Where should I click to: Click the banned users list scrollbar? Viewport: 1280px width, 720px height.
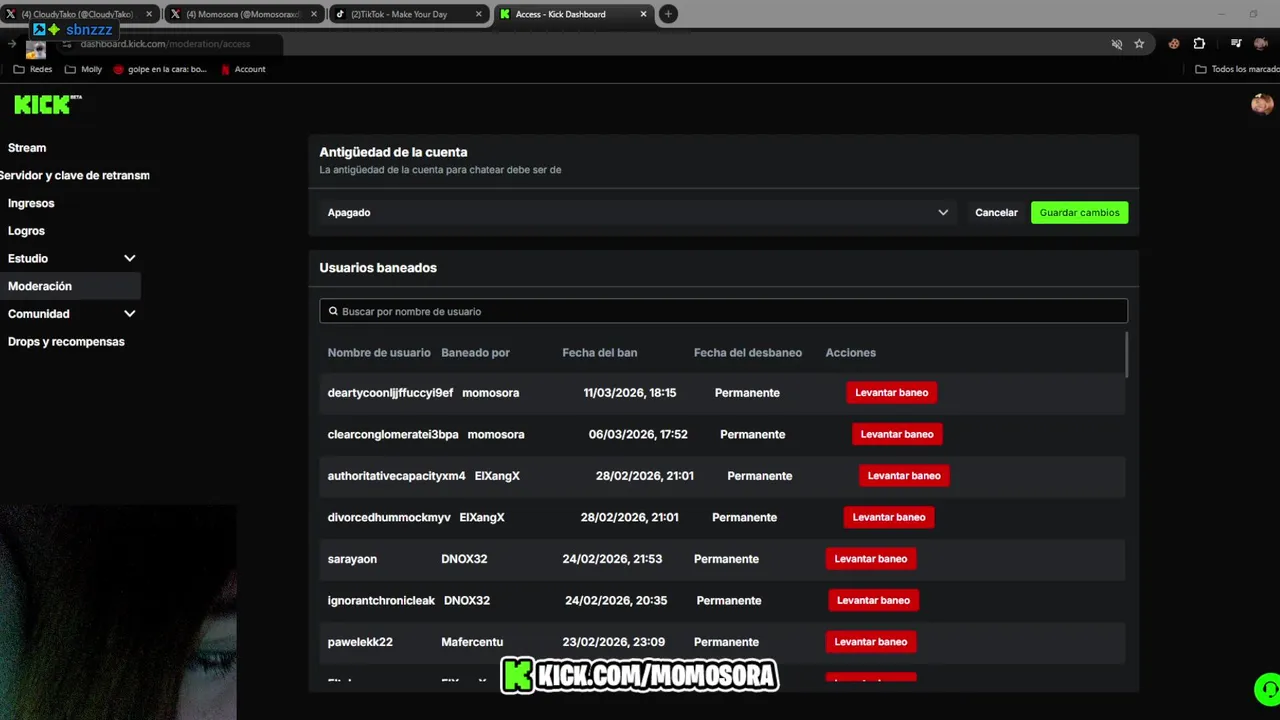[1126, 355]
